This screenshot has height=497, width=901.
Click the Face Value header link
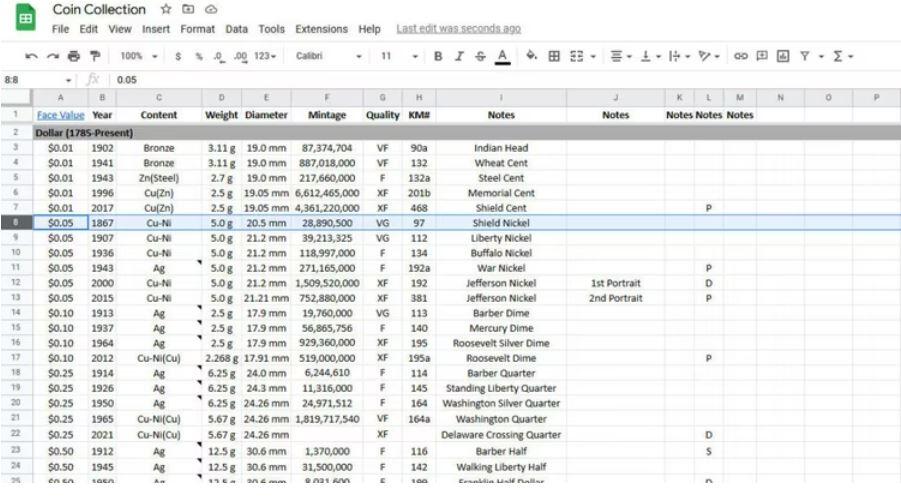tap(61, 115)
